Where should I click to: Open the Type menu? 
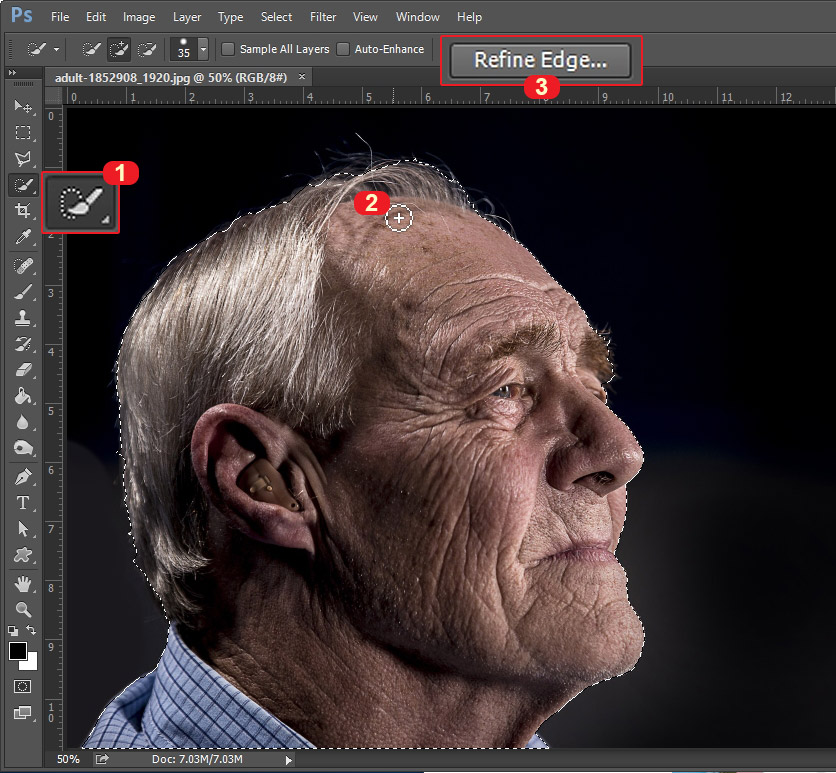point(230,17)
